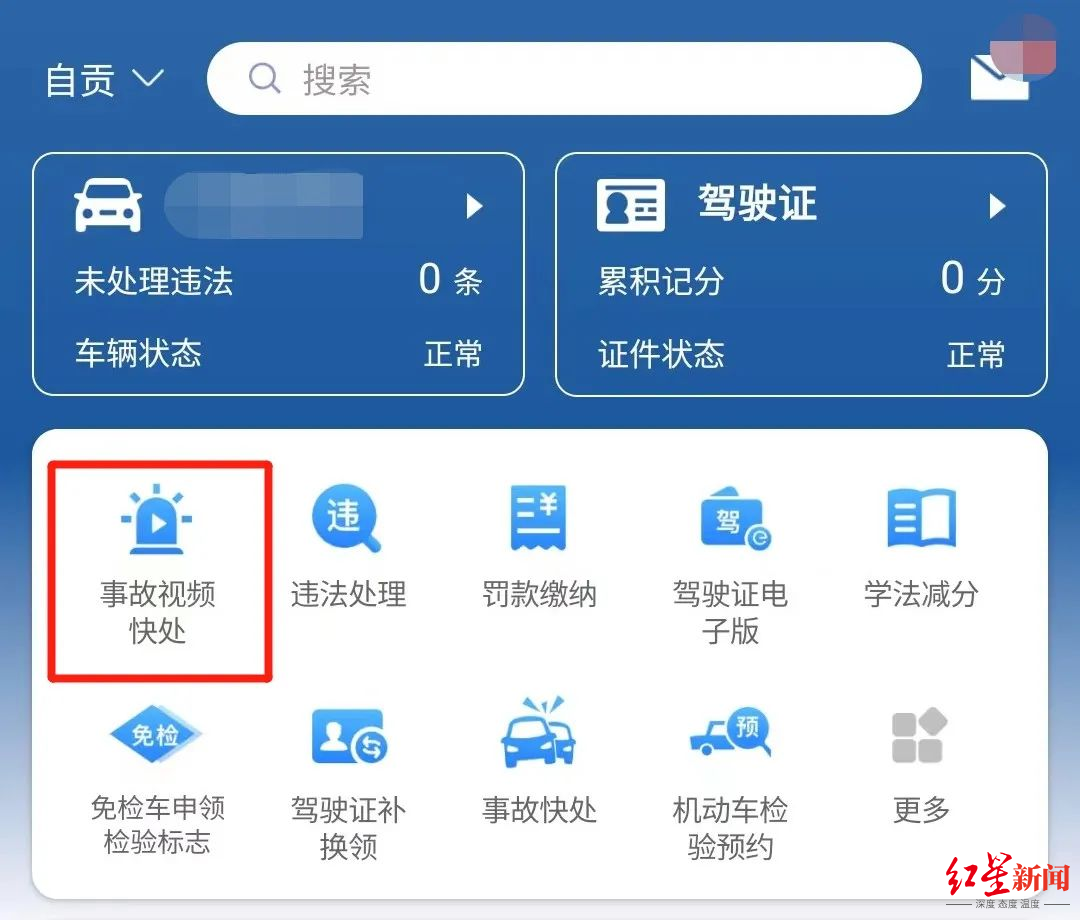This screenshot has height=920, width=1080.
Task: Check 车辆状态 status row
Action: tap(278, 353)
